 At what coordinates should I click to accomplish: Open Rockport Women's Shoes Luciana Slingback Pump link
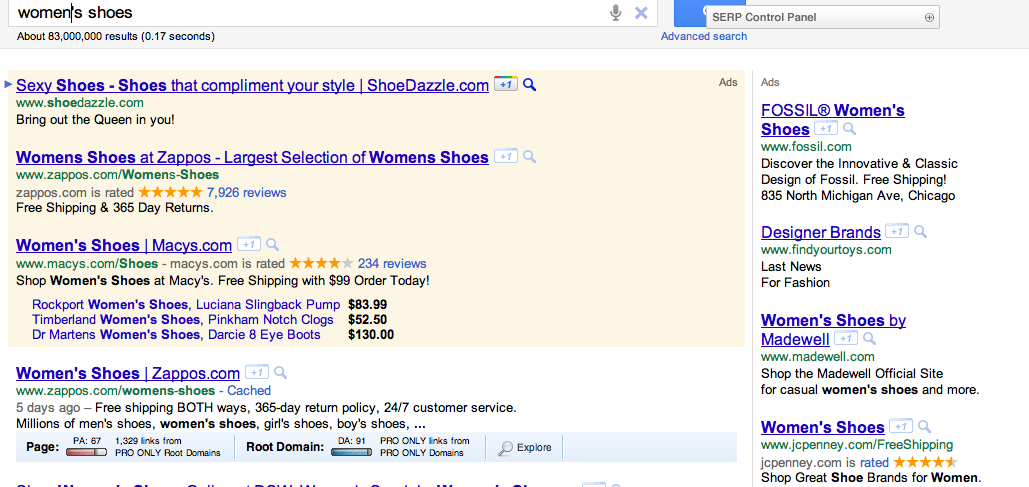(186, 305)
